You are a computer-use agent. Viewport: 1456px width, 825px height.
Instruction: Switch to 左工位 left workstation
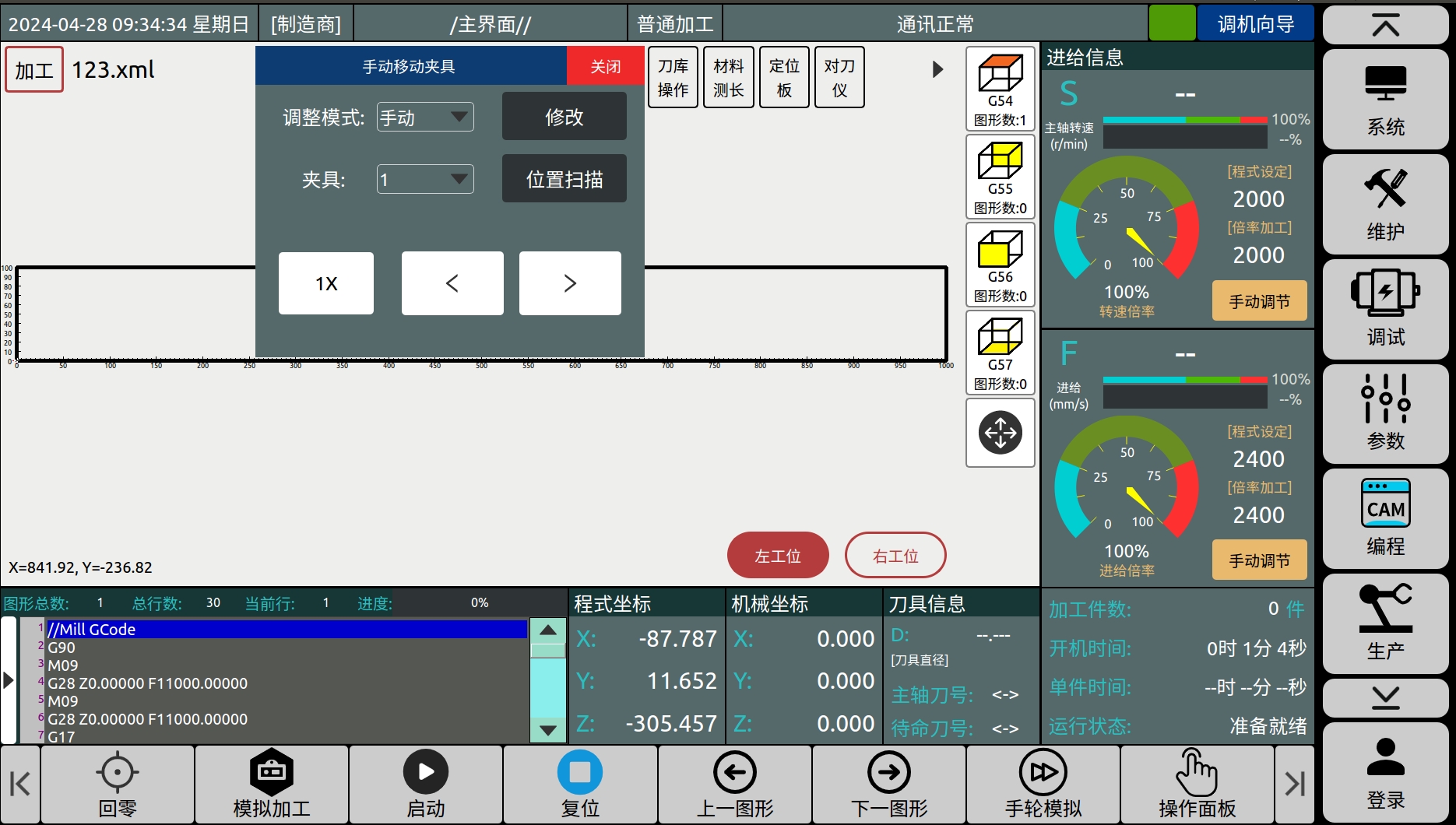tap(777, 556)
